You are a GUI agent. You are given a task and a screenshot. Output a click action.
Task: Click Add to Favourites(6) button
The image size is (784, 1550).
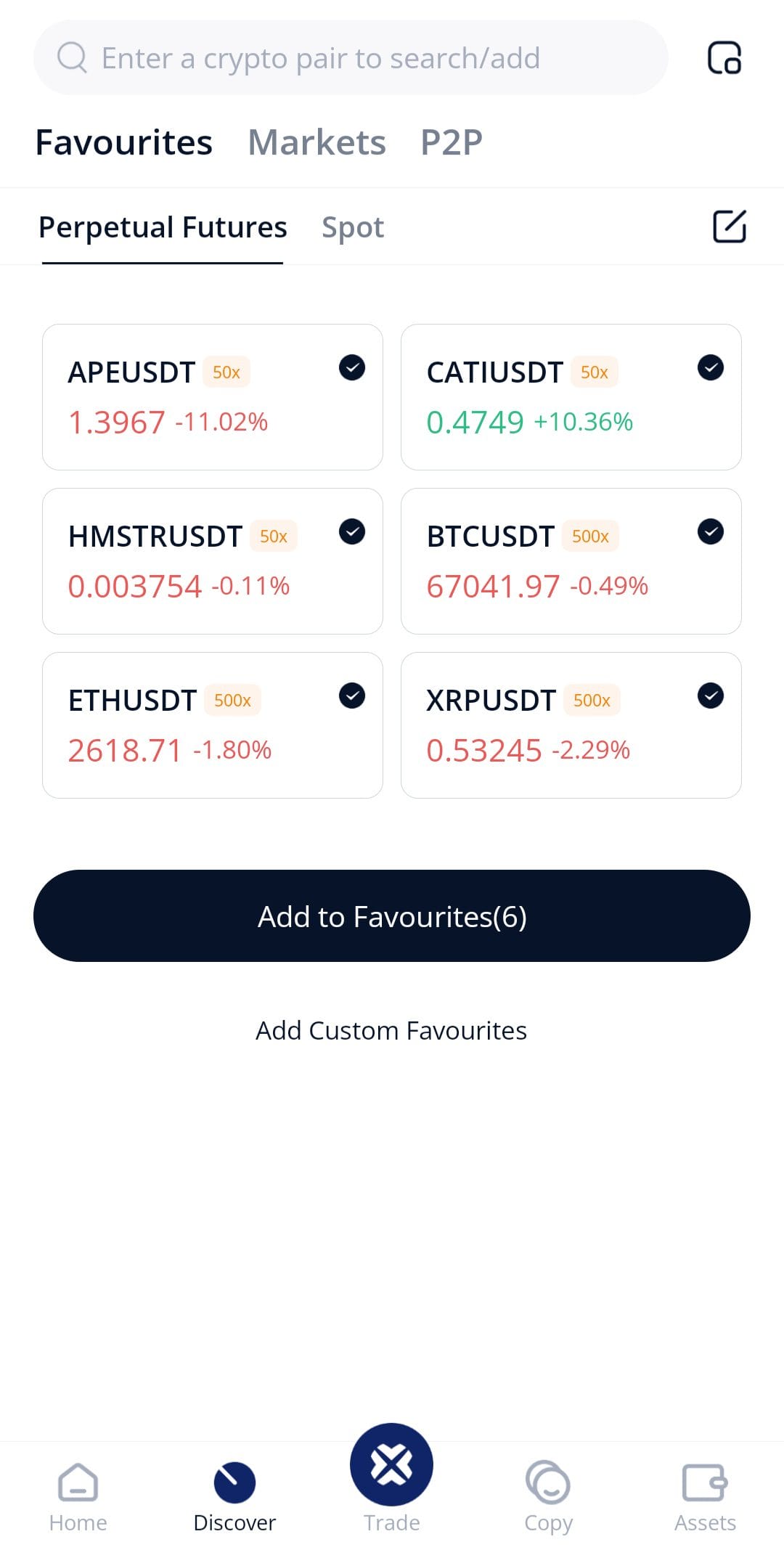tap(392, 916)
